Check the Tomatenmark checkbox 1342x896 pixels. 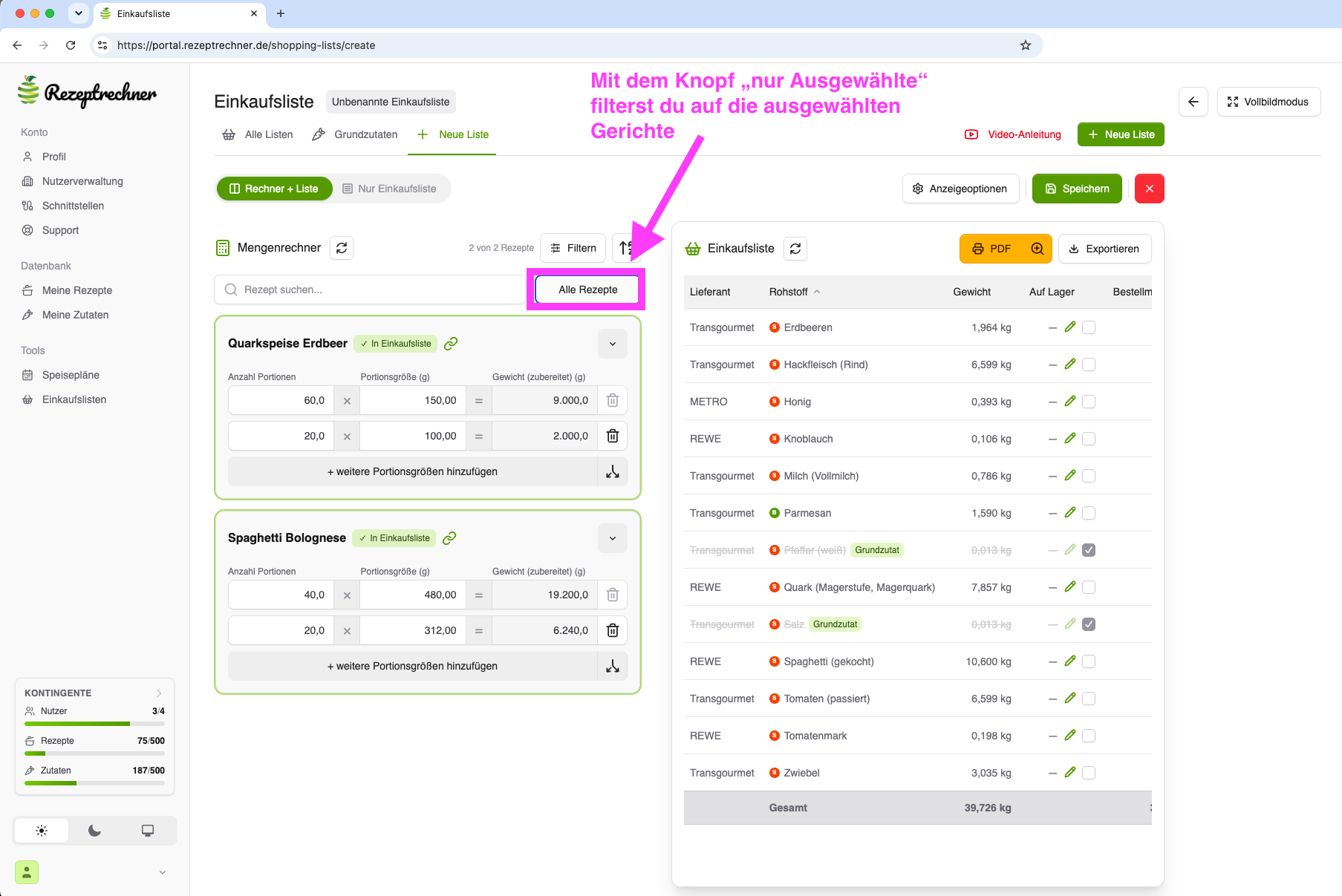point(1089,736)
